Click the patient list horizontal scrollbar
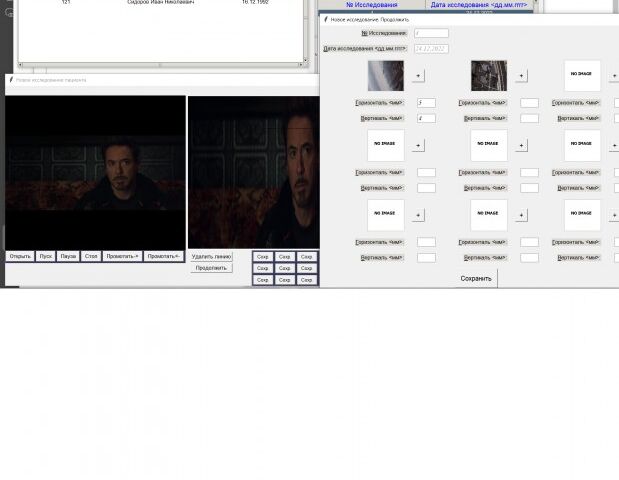Viewport: 619px width, 480px height. pos(161,64)
